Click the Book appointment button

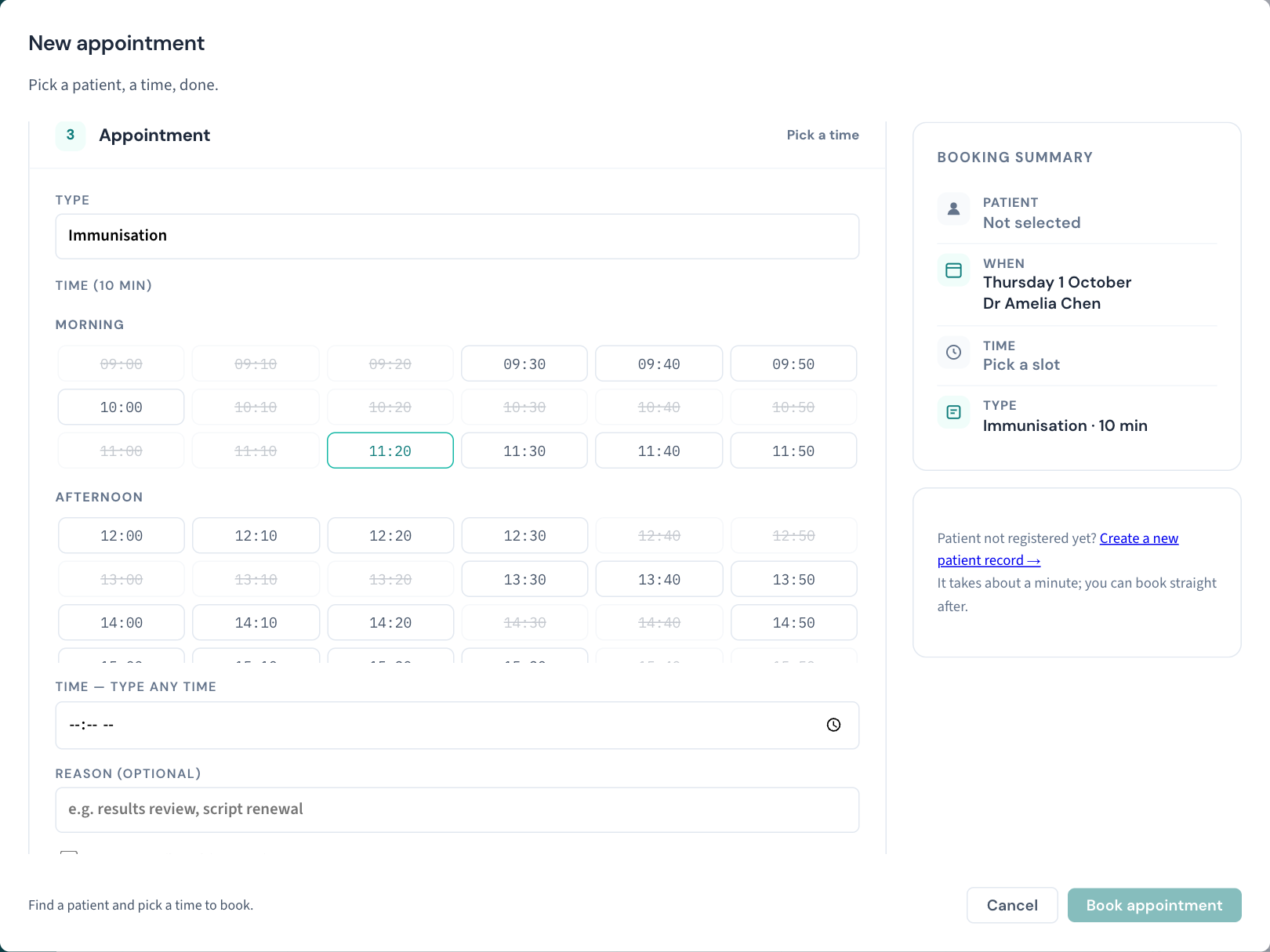tap(1154, 905)
